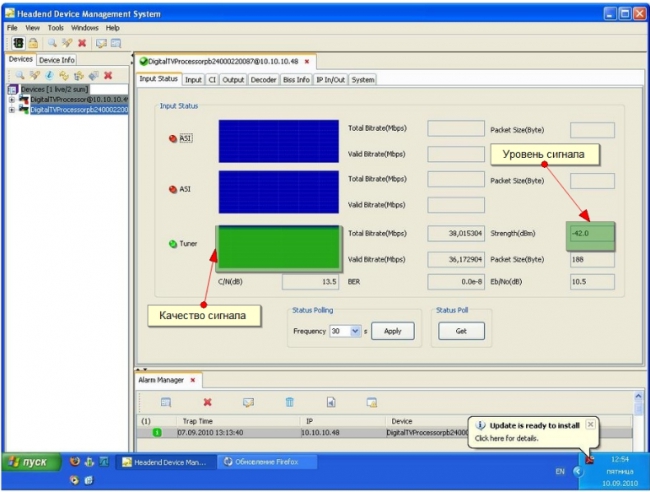Expand the second DigitalTVProcessorpb tree node
Viewport: 650px width, 492px height.
[x=12, y=110]
